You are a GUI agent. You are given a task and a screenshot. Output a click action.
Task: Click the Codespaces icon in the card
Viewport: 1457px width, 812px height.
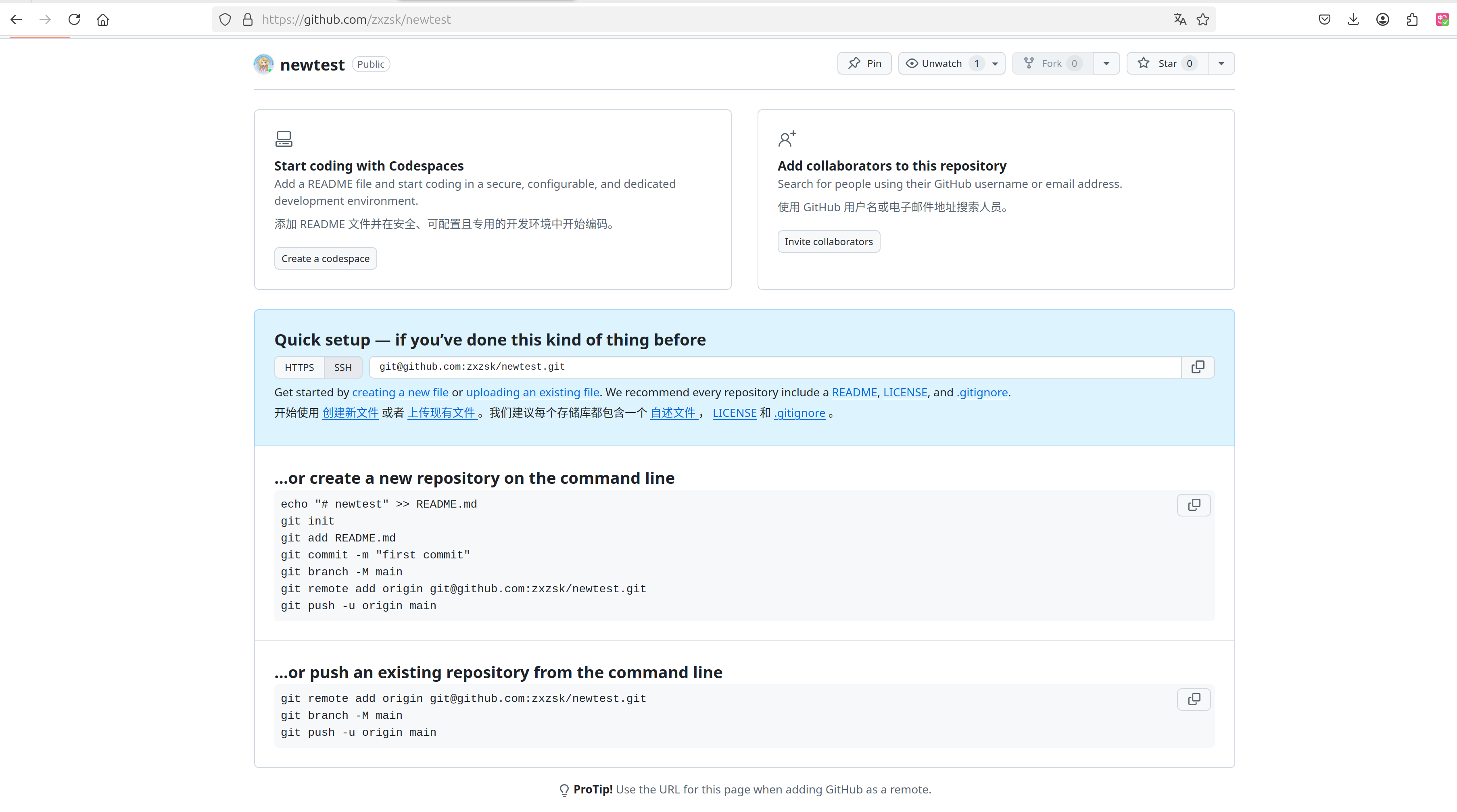pyautogui.click(x=283, y=139)
